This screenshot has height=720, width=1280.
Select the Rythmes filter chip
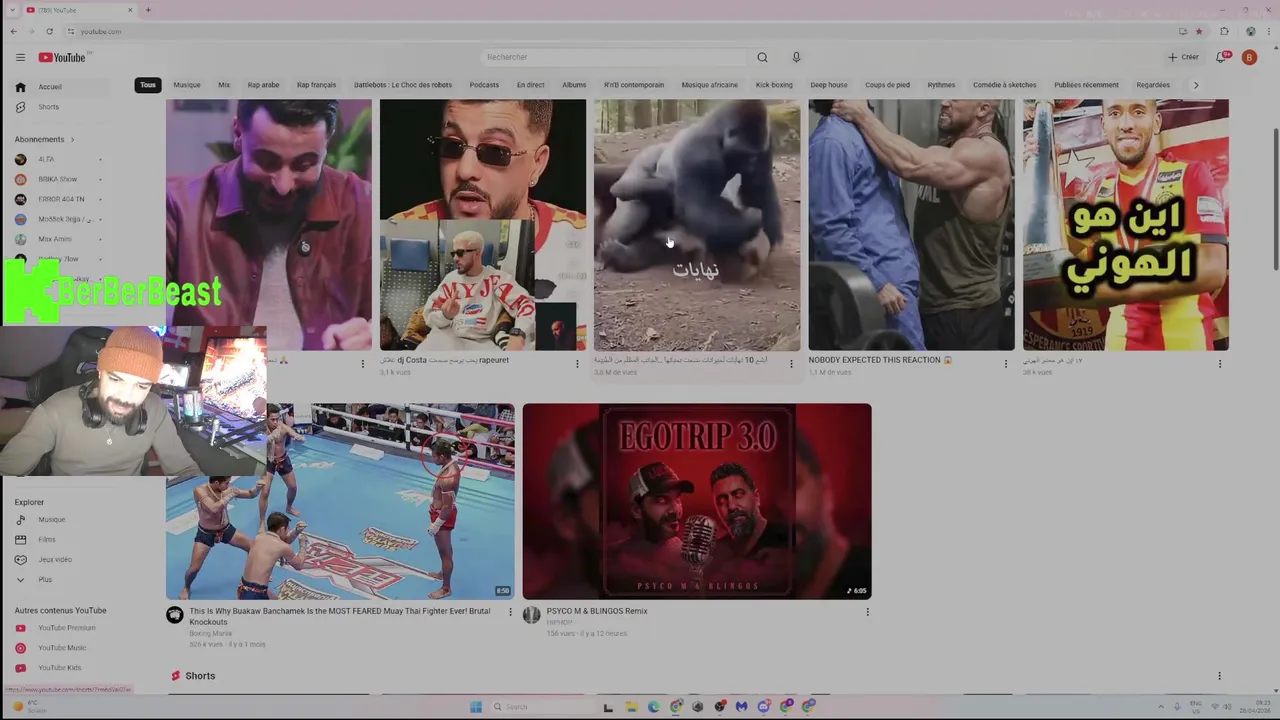[x=941, y=85]
